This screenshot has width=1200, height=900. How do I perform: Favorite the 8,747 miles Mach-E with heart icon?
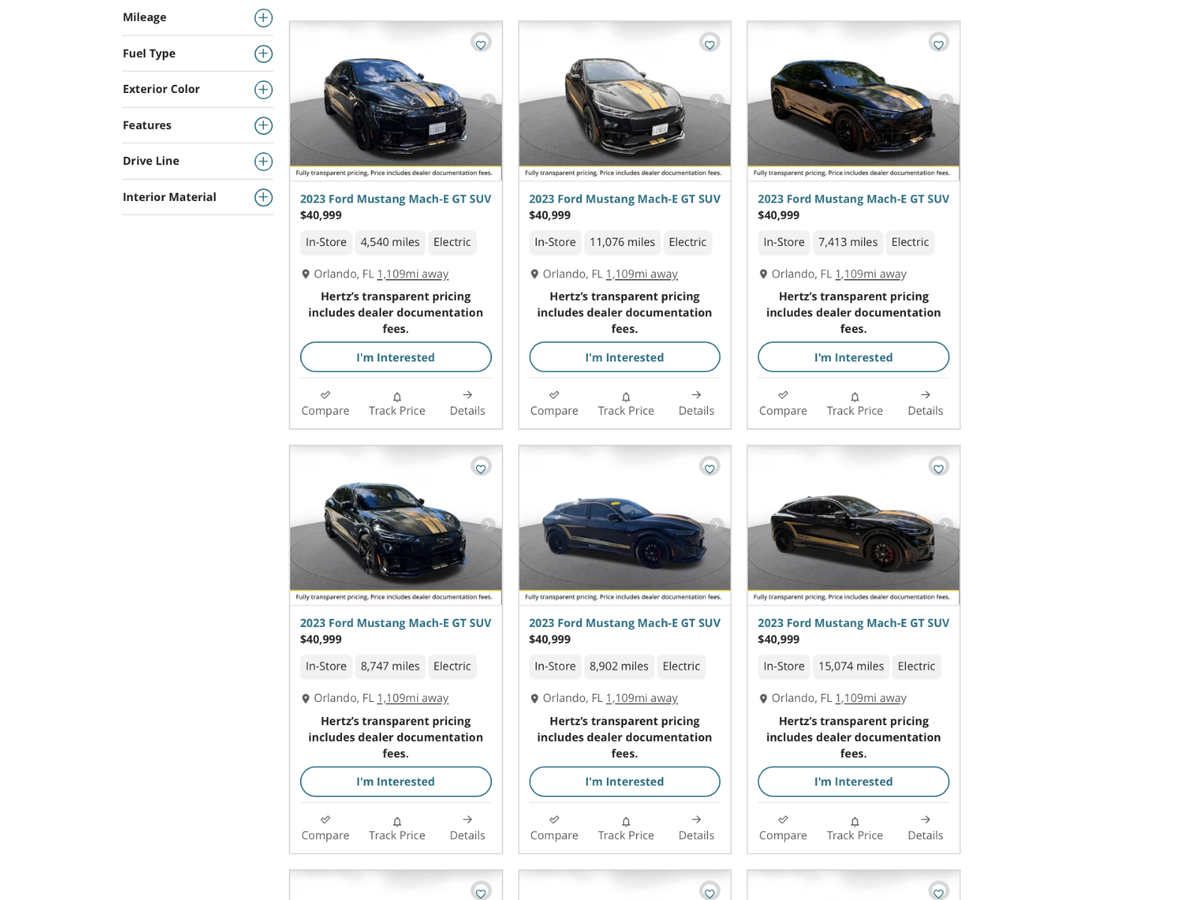(481, 468)
